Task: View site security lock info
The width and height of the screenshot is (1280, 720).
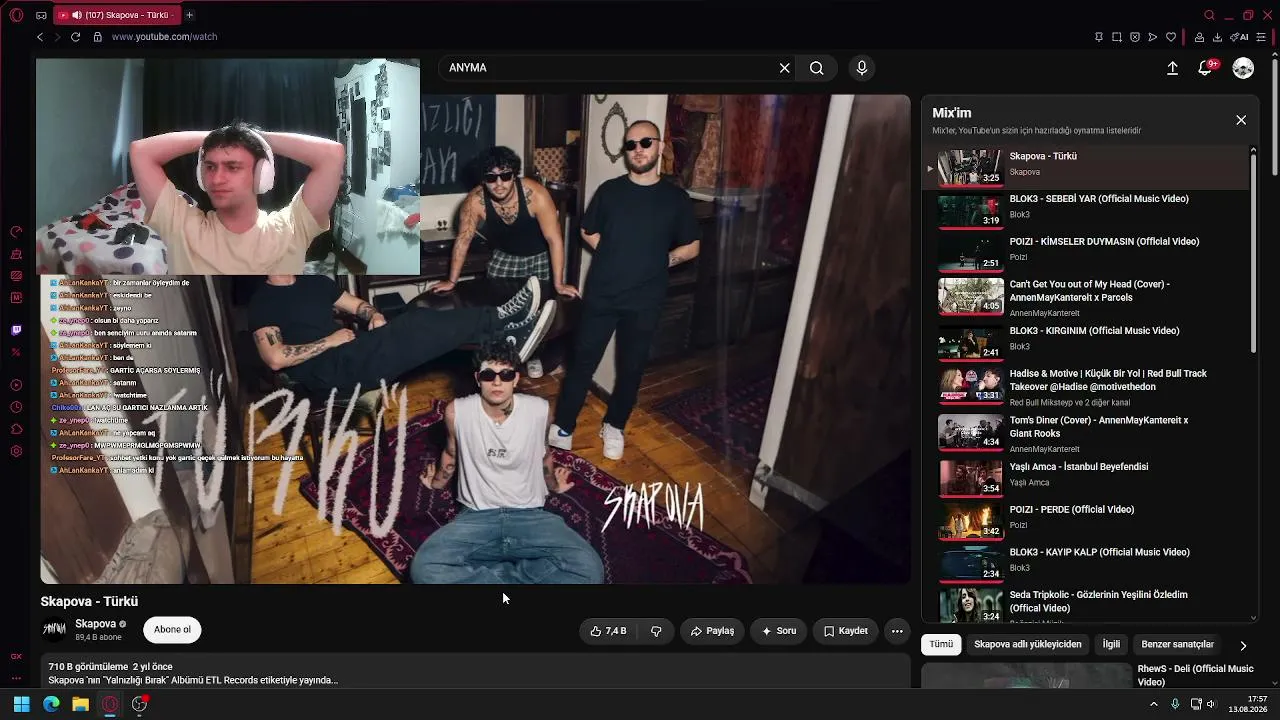Action: [x=97, y=37]
